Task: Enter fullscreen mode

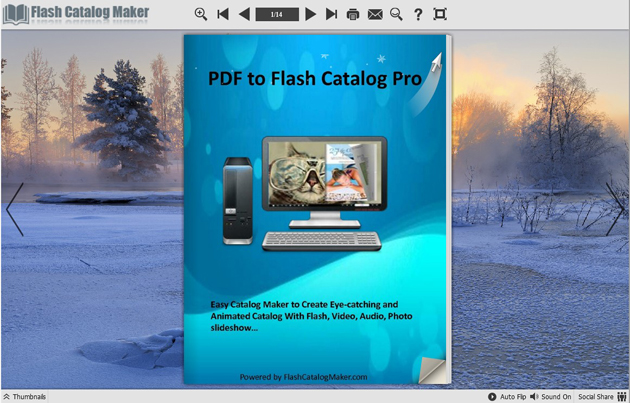Action: [x=440, y=14]
